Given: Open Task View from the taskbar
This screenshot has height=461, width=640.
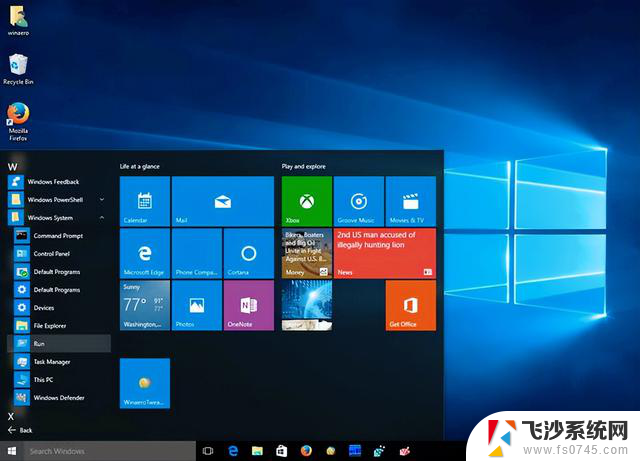Looking at the screenshot, I should pyautogui.click(x=208, y=451).
